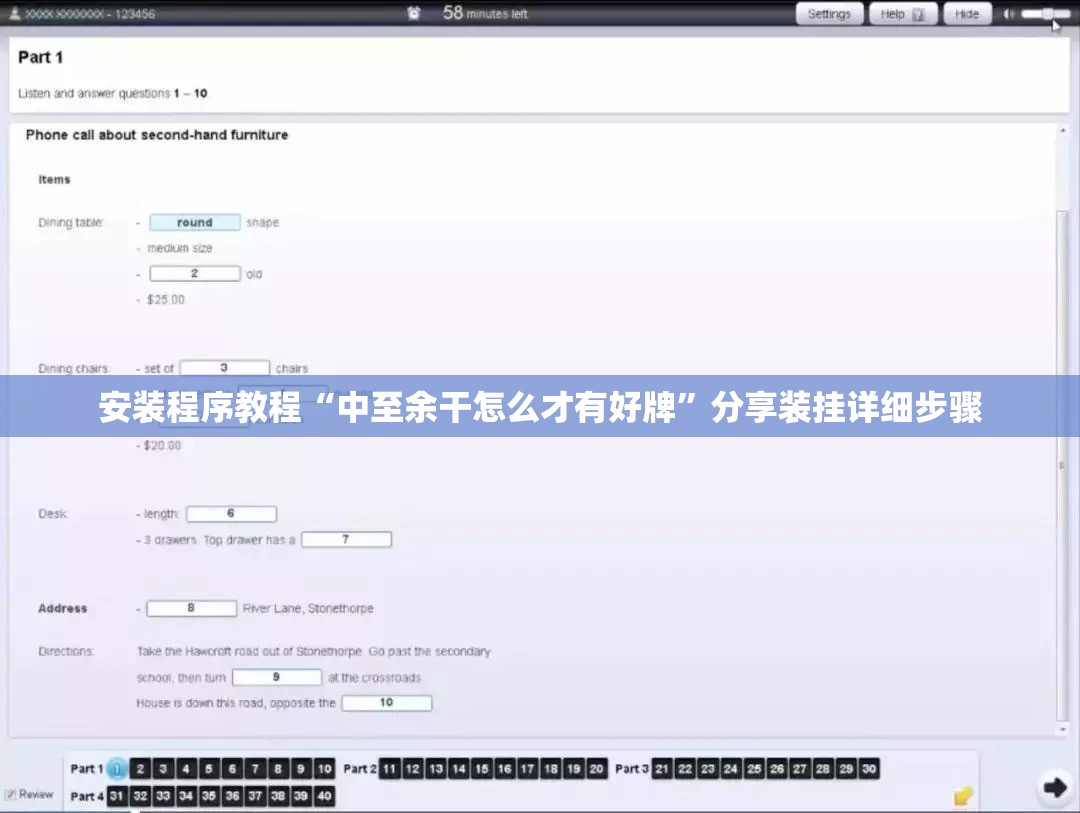Go to question 7 in navigator

255,769
